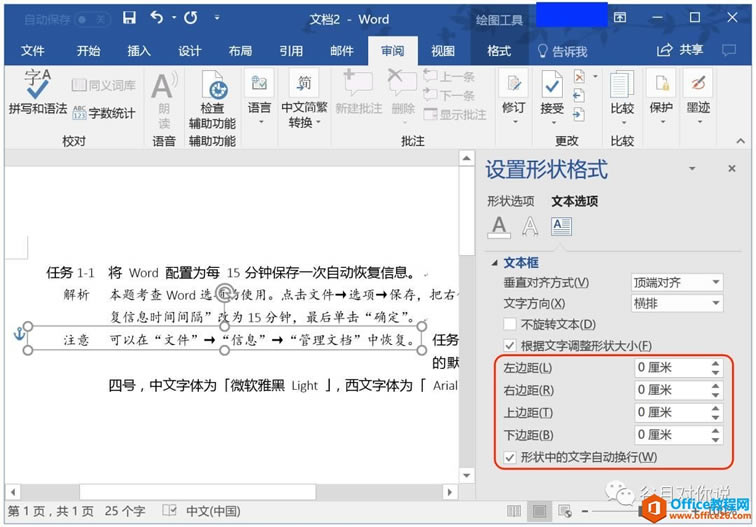
Task: Open the 垂直对齐方式 dropdown
Action: point(677,283)
